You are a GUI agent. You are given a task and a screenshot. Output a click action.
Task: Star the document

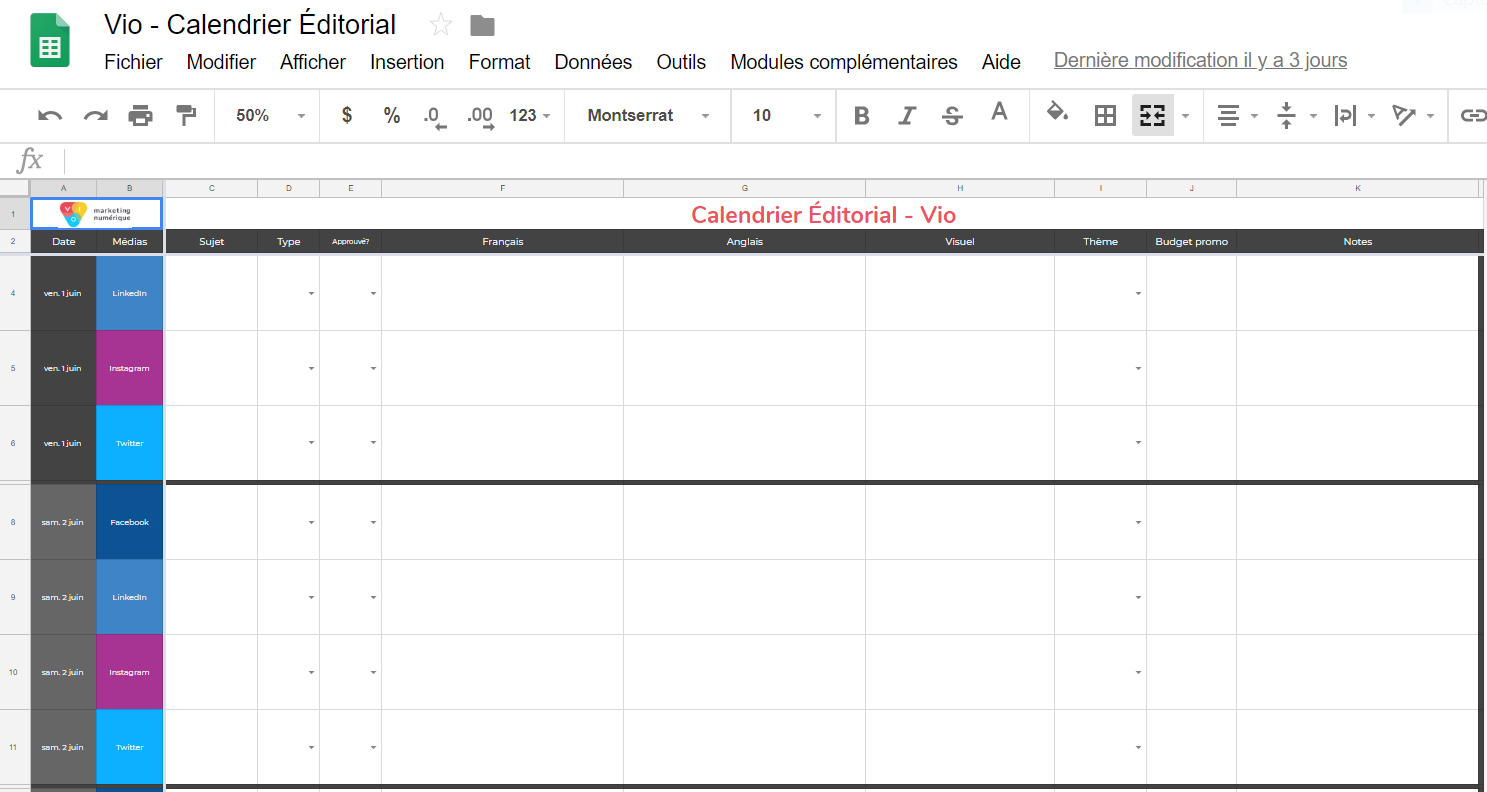pyautogui.click(x=440, y=26)
